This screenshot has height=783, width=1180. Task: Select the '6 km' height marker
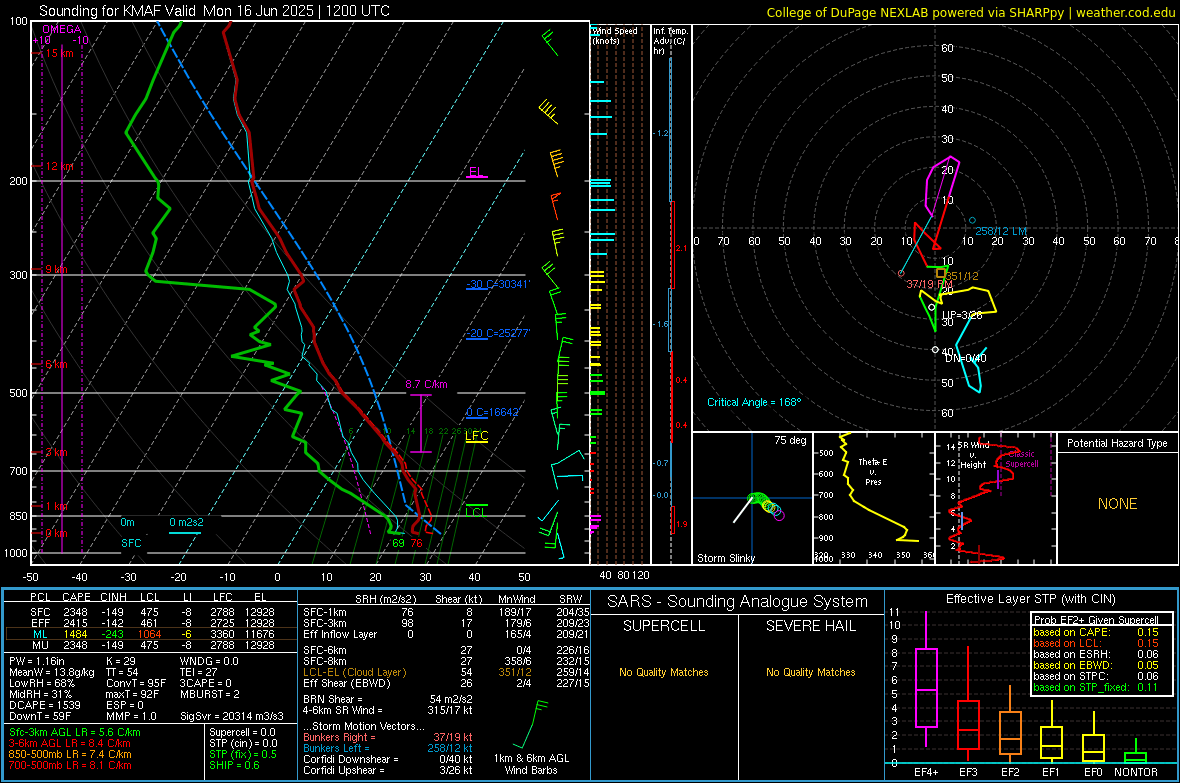[x=56, y=364]
